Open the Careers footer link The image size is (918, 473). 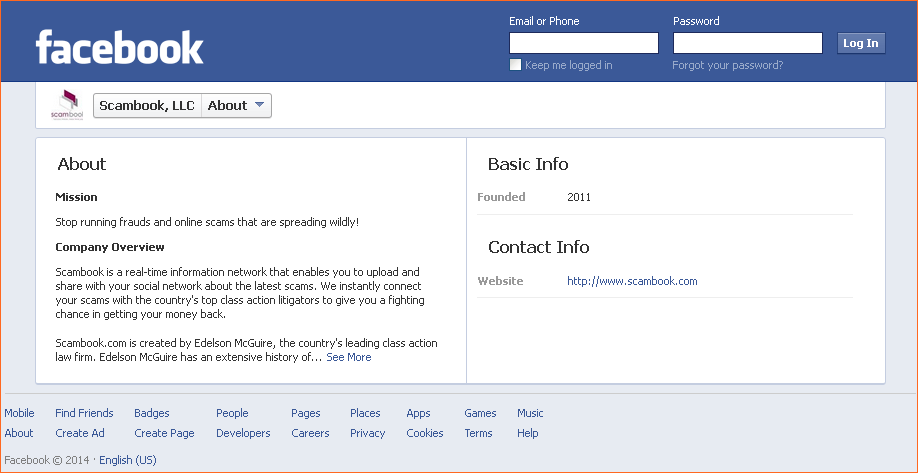310,433
